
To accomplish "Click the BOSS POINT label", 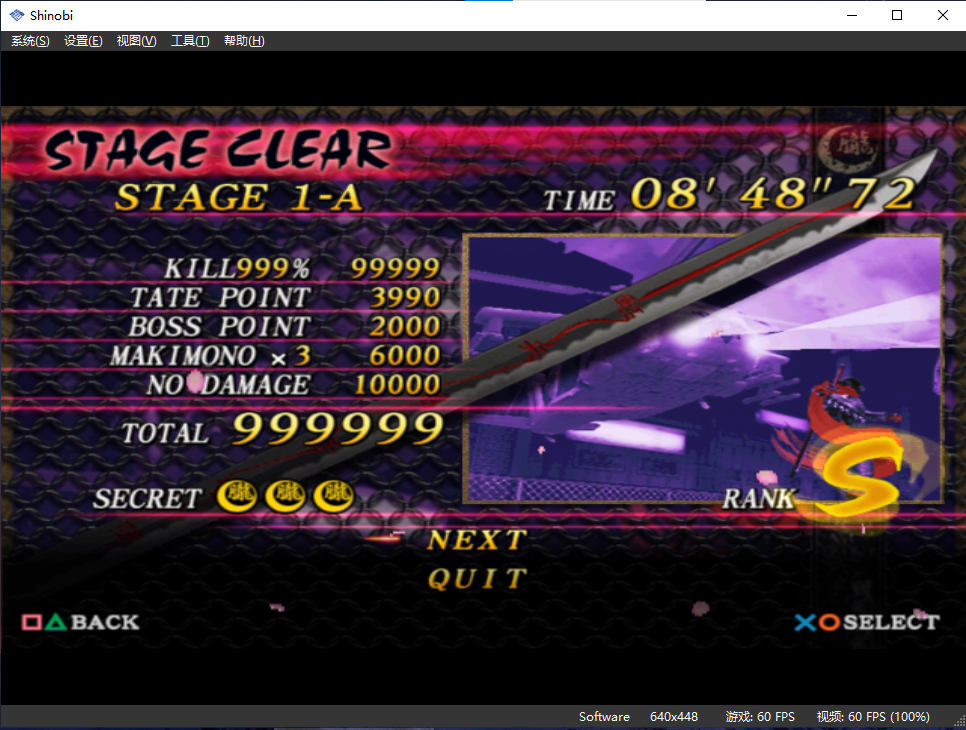I will tap(219, 327).
